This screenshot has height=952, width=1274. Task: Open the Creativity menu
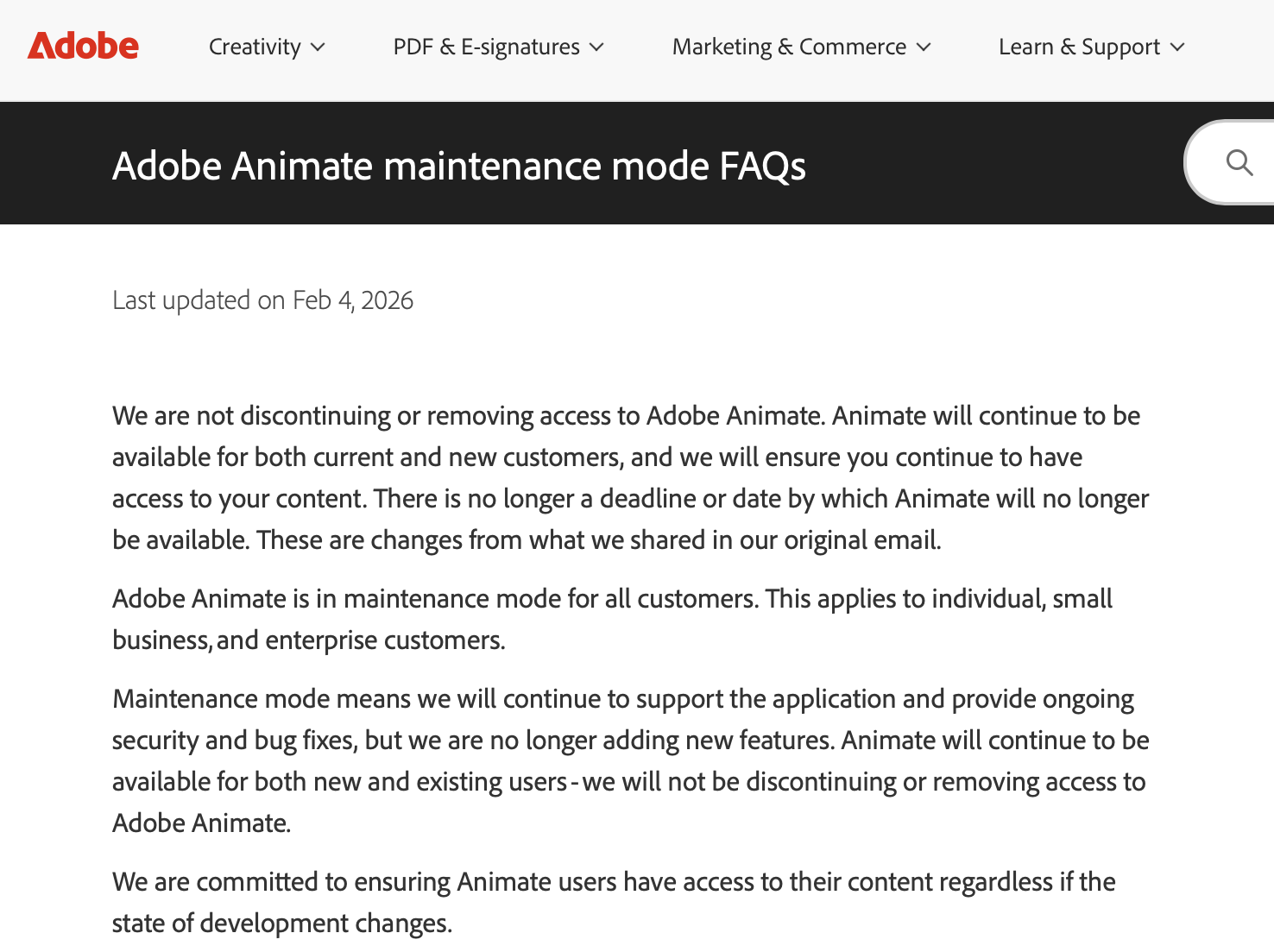[255, 47]
